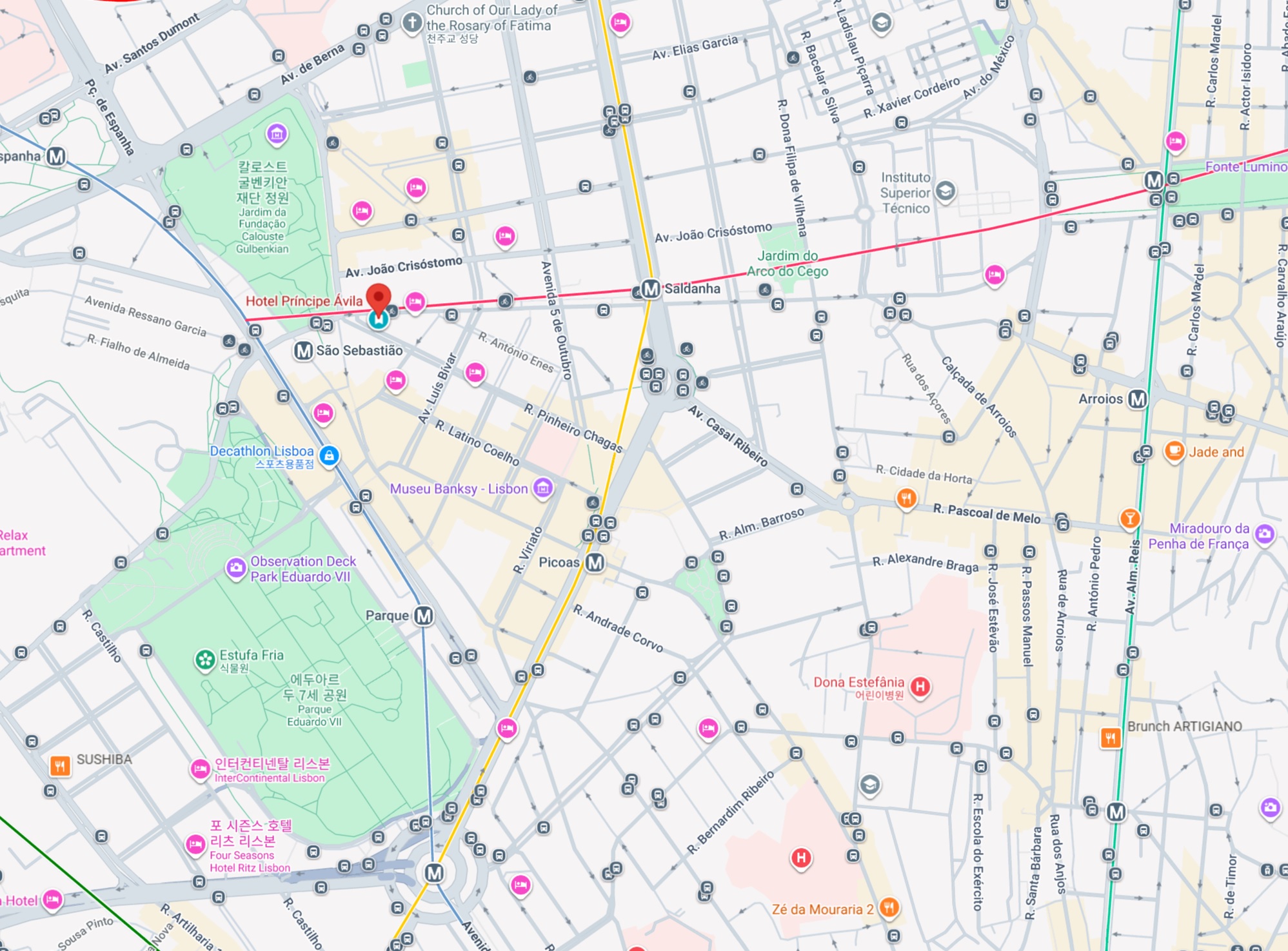Open the São Sebastião metro marker
Screen dimensions: 1288x951
pos(303,351)
